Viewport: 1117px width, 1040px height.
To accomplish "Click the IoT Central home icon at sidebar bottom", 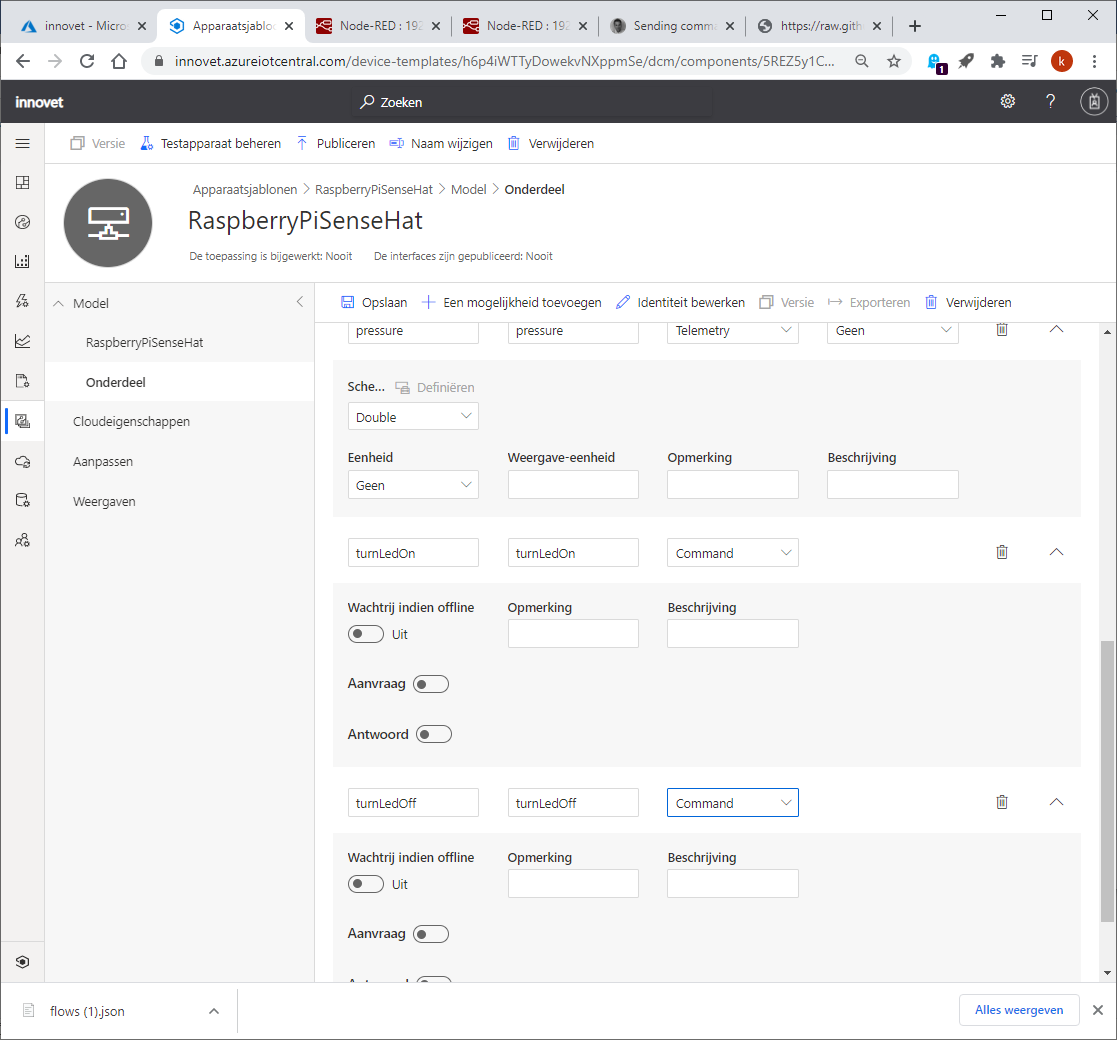I will tap(22, 962).
